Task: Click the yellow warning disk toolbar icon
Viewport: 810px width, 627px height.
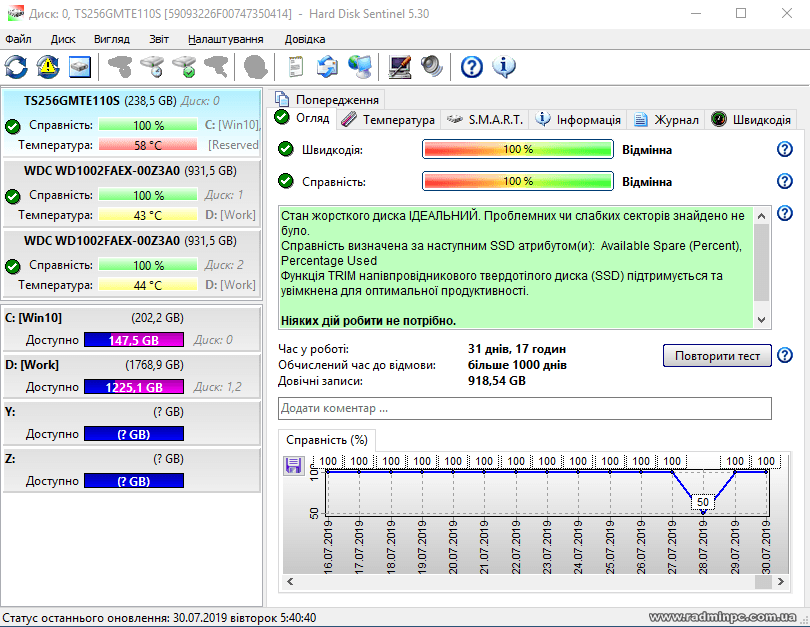Action: click(48, 67)
